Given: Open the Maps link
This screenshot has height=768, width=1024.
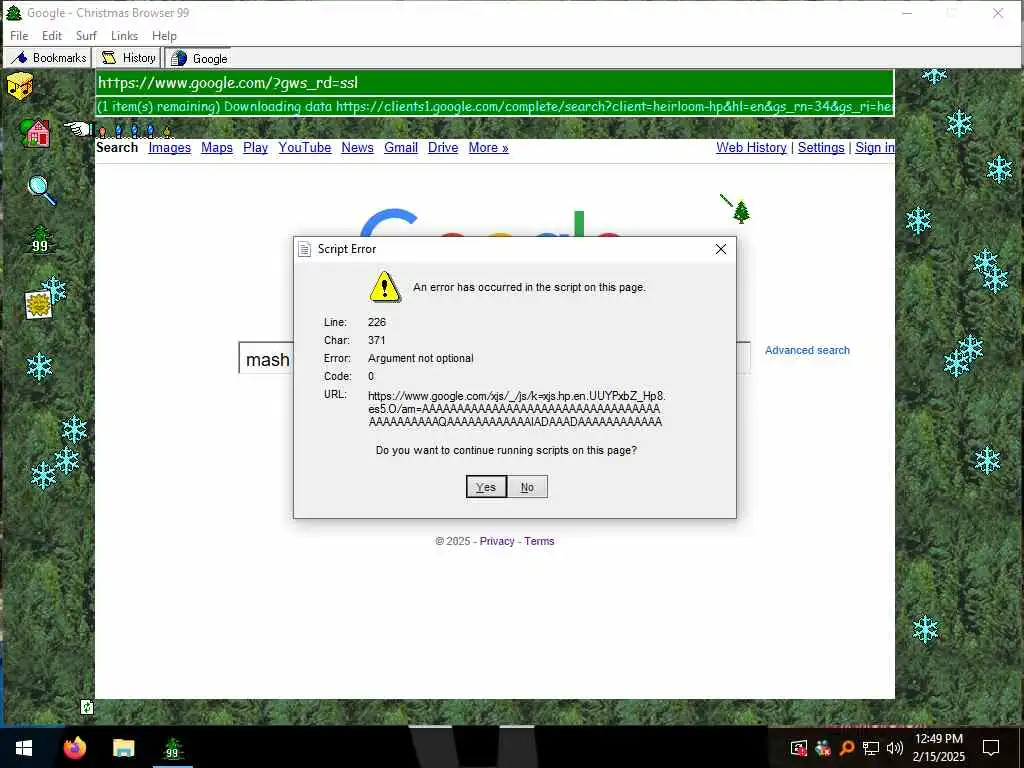Looking at the screenshot, I should click(x=217, y=148).
